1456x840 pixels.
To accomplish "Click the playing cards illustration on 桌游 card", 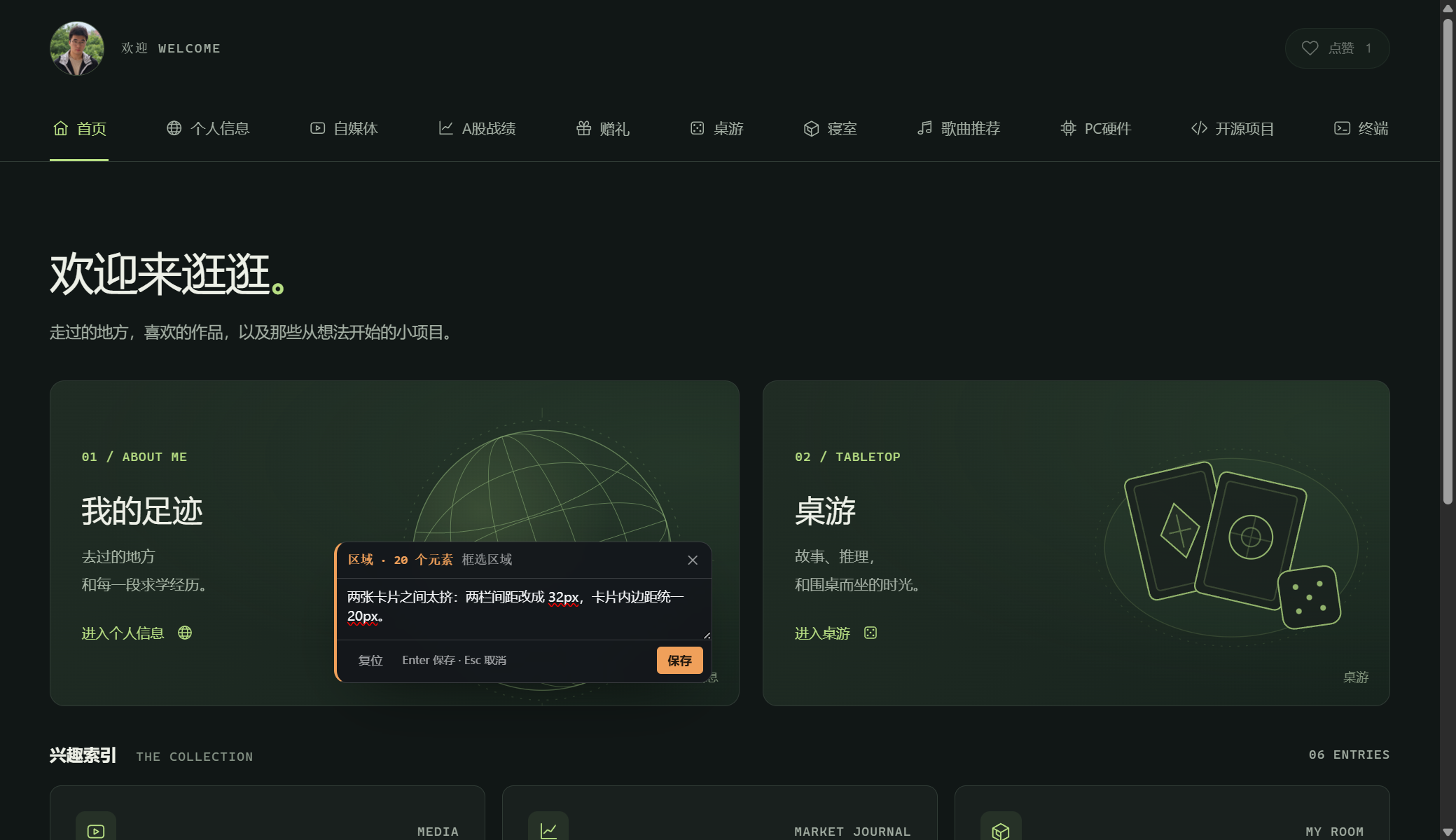I will (1232, 546).
